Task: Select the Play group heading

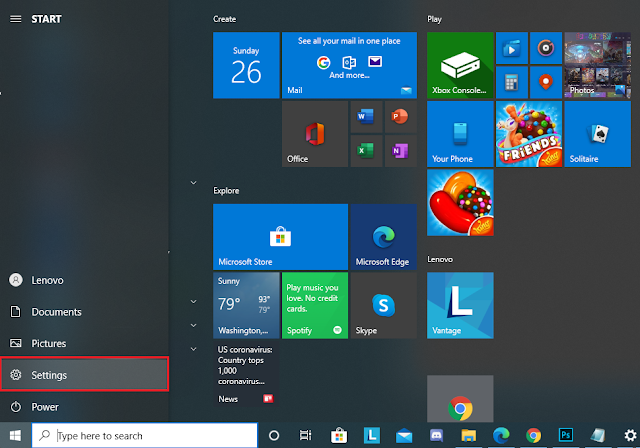Action: click(x=434, y=19)
